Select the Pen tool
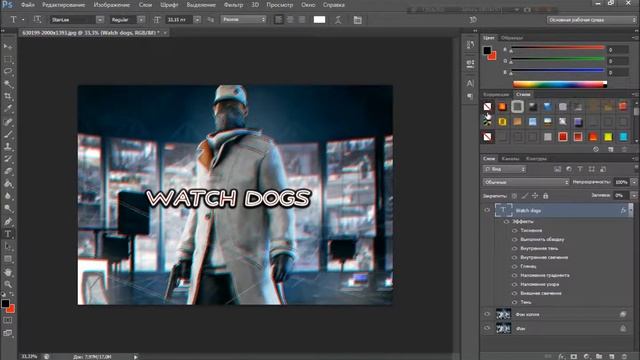 click(x=8, y=221)
